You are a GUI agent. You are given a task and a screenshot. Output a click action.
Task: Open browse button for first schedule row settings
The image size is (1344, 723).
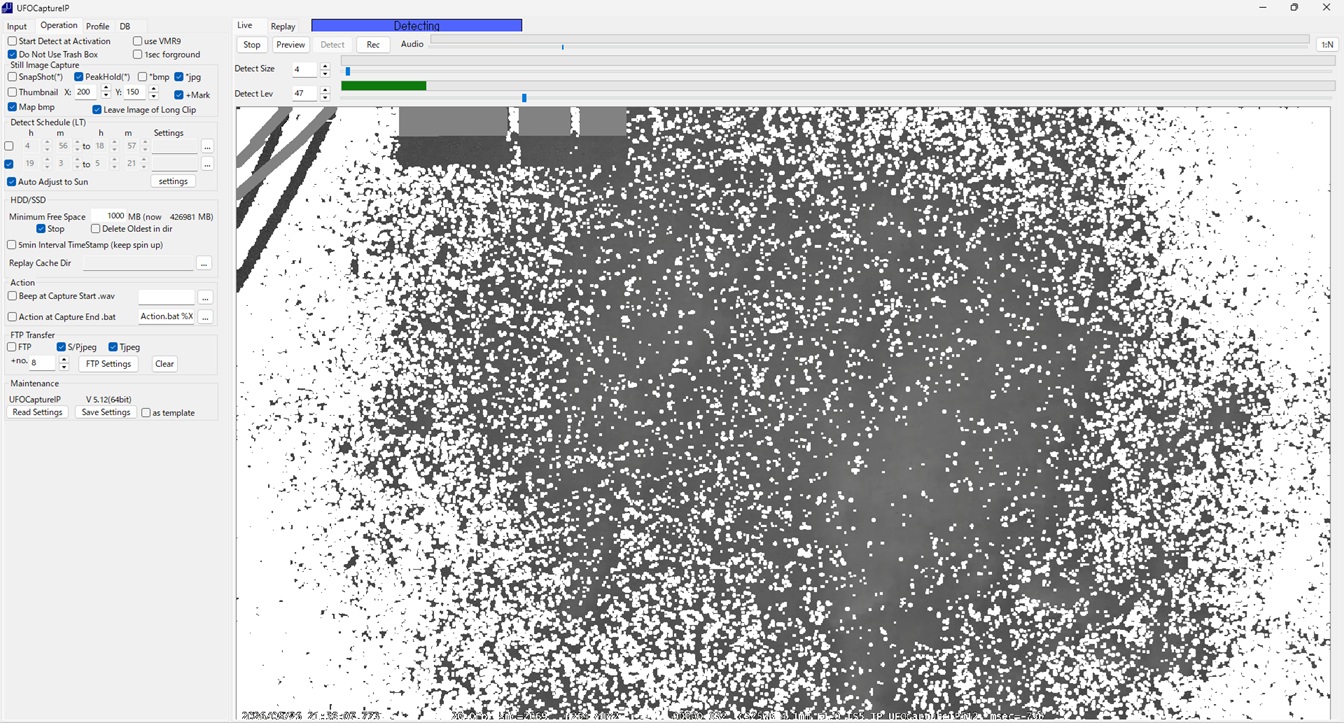click(x=207, y=146)
